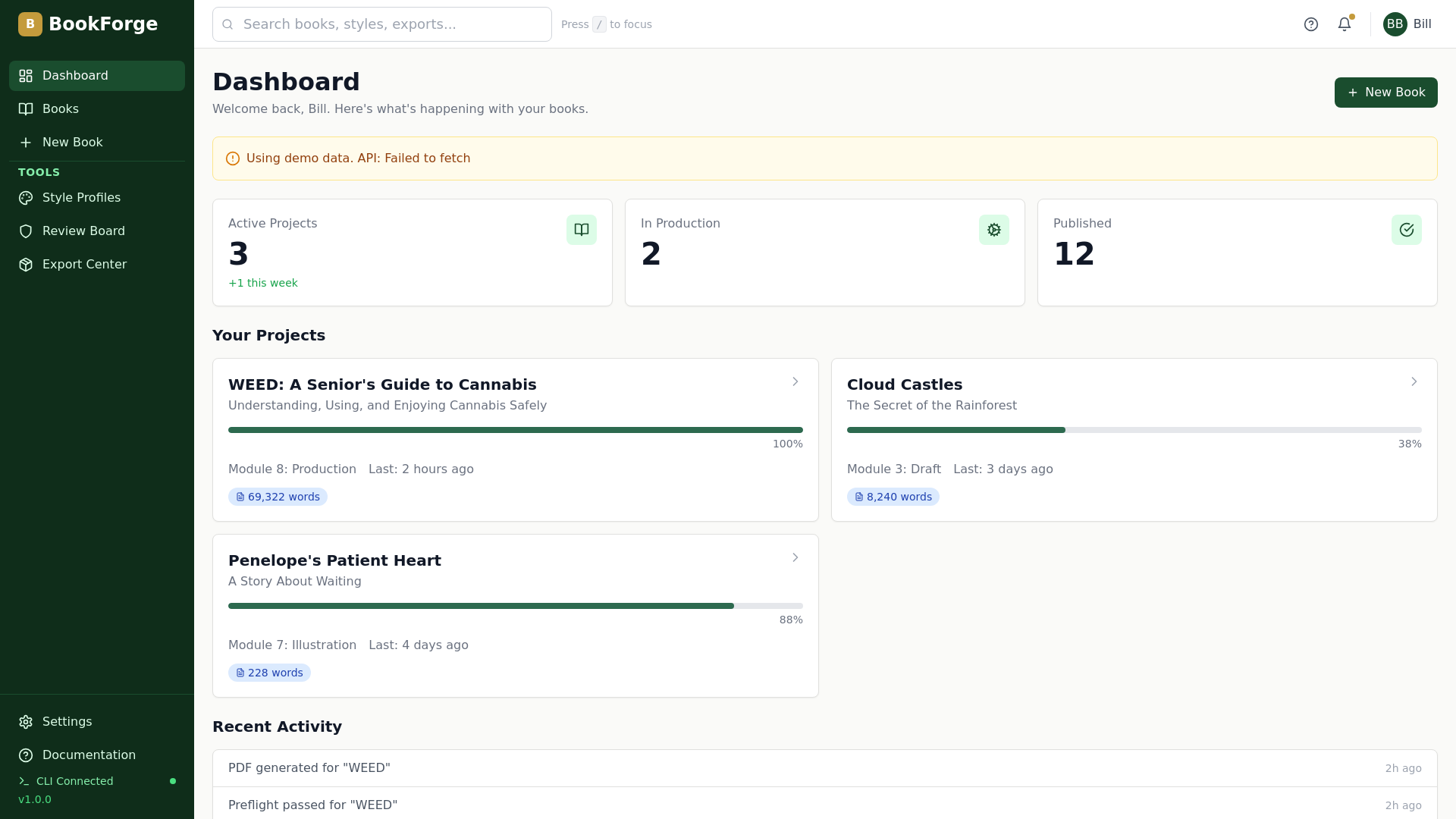Expand the Cloud Castles card chevron

1414,381
